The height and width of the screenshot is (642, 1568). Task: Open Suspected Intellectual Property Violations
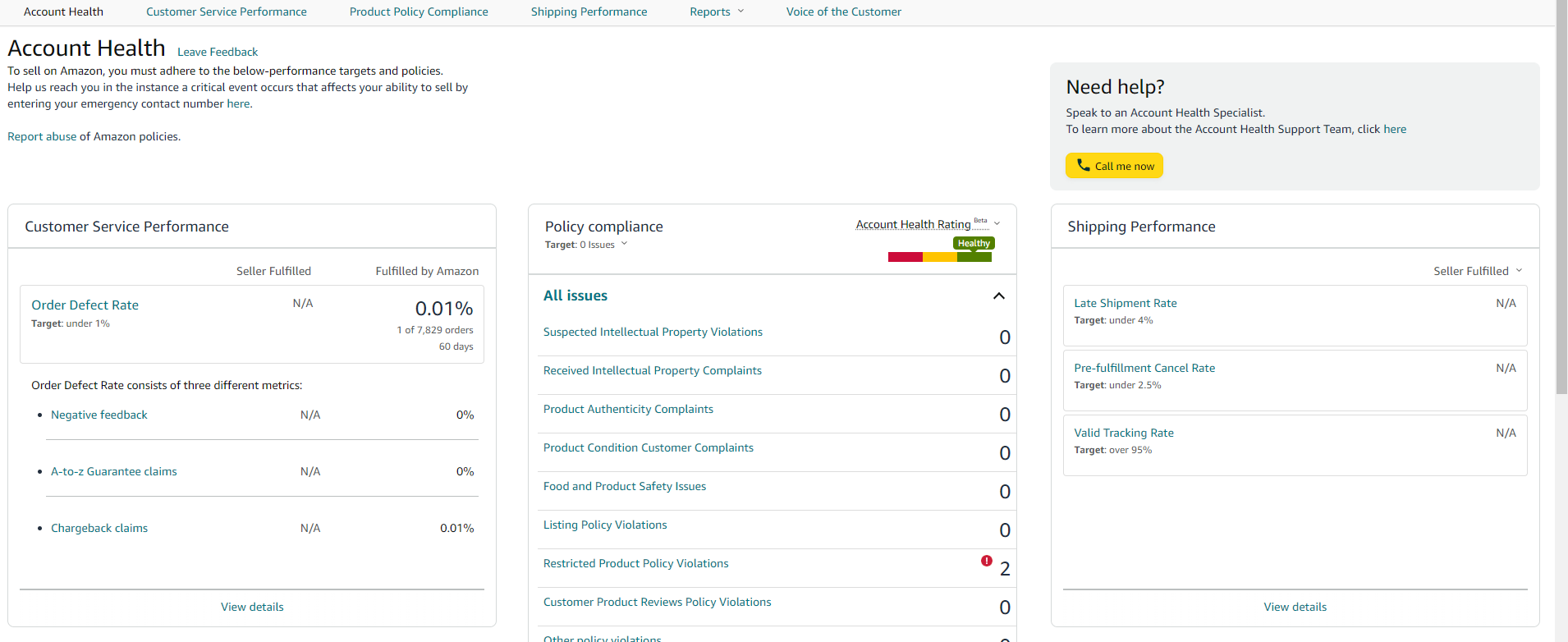[x=653, y=332]
